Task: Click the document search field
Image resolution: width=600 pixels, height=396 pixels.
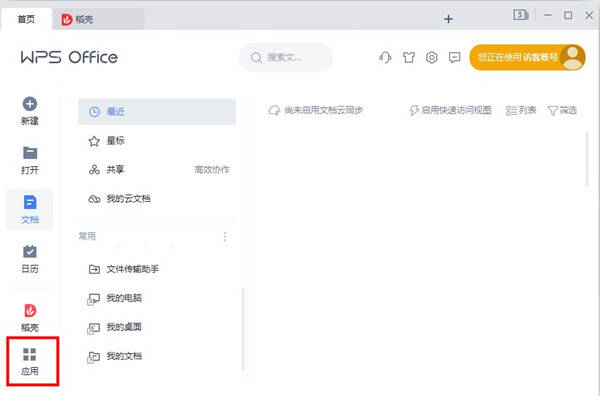Action: [x=286, y=57]
